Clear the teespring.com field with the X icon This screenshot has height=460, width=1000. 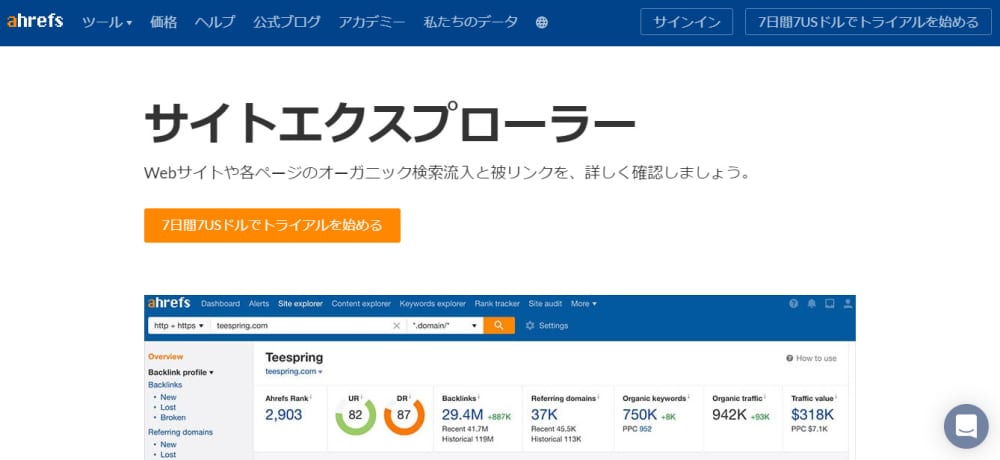click(x=397, y=325)
